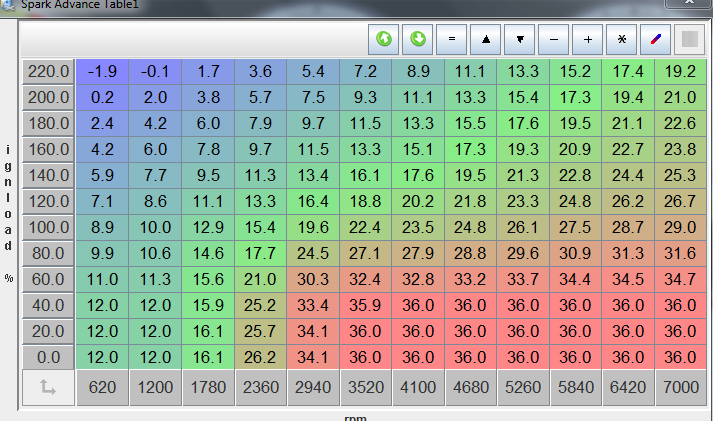Select cell 26.2 at 0.0 load, 2360 rpm

click(260, 357)
